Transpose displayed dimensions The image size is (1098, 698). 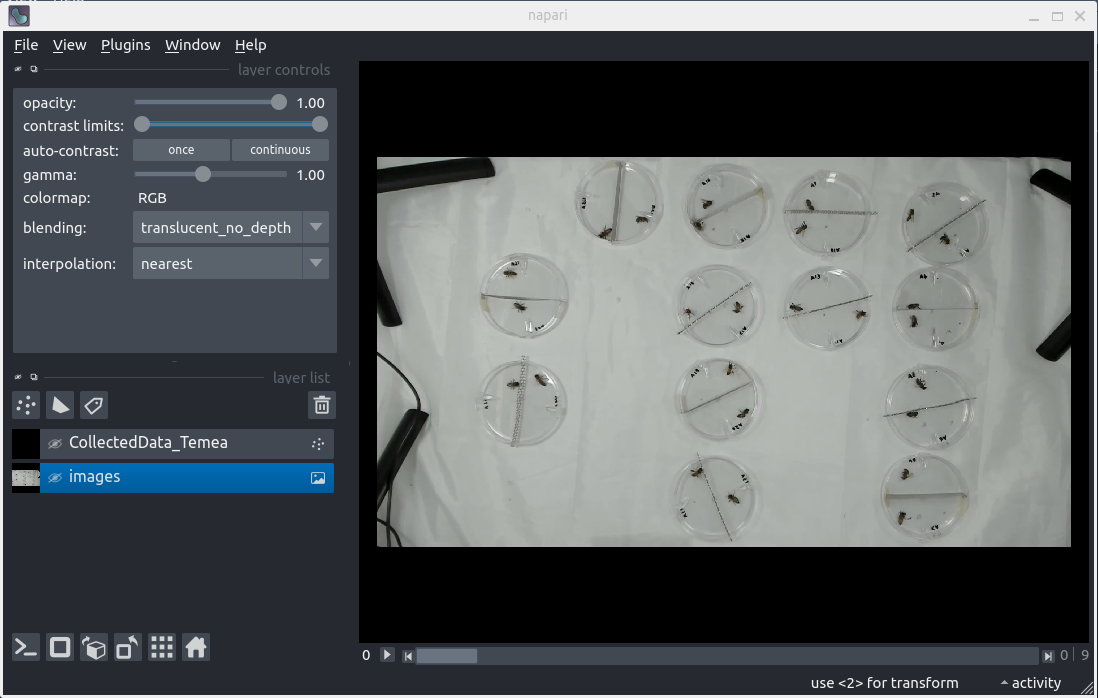(128, 648)
